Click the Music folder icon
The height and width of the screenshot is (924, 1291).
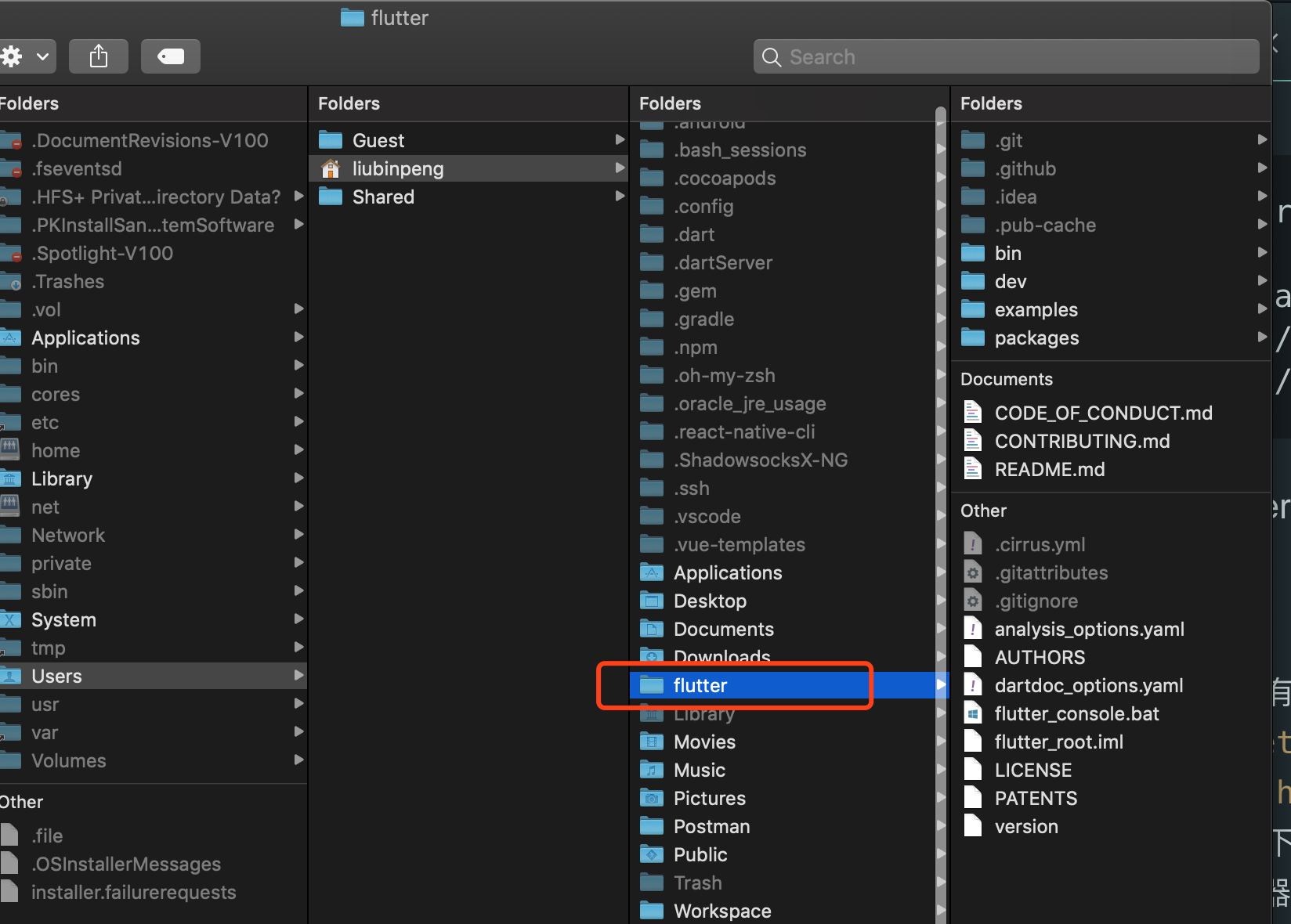(x=652, y=770)
